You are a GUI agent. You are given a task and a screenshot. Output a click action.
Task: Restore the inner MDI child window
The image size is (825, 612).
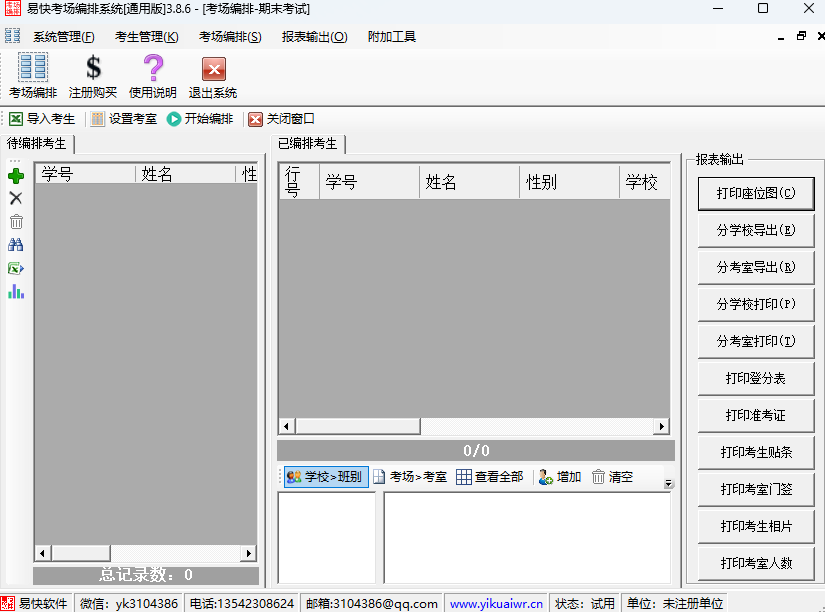pos(801,36)
